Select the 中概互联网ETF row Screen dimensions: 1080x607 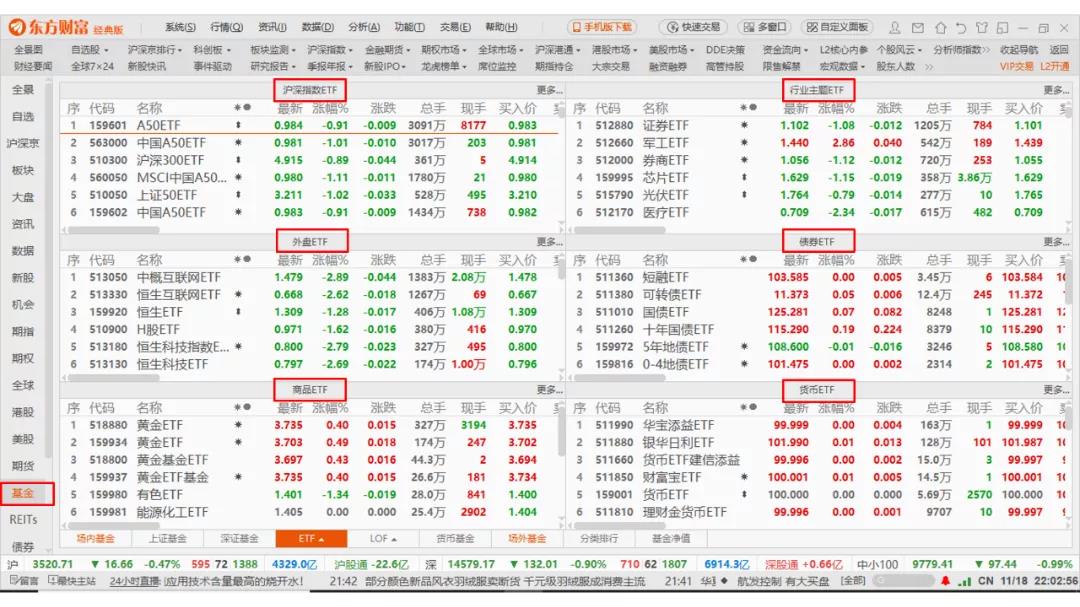[310, 277]
